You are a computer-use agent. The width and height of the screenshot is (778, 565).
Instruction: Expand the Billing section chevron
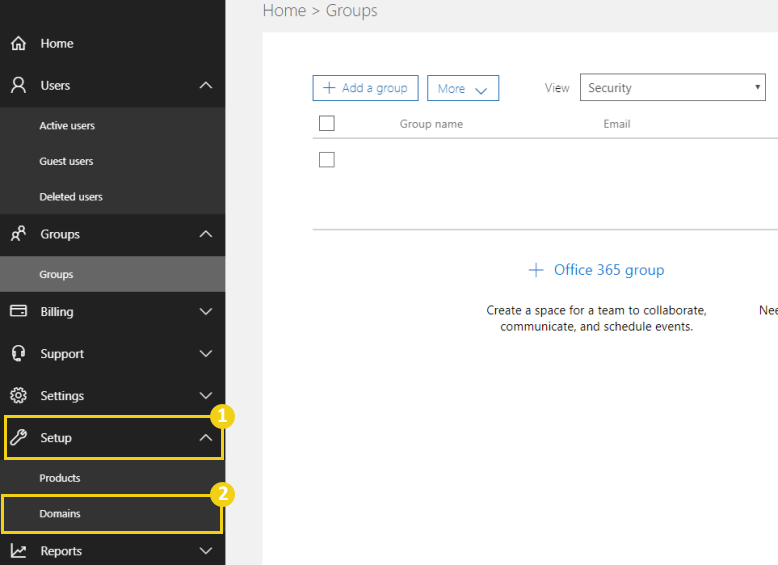pyautogui.click(x=206, y=312)
